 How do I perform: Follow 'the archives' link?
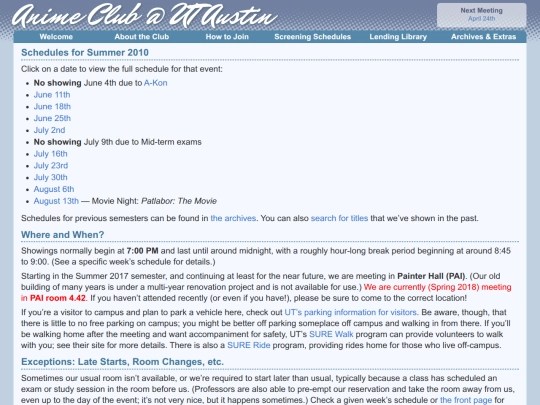233,218
